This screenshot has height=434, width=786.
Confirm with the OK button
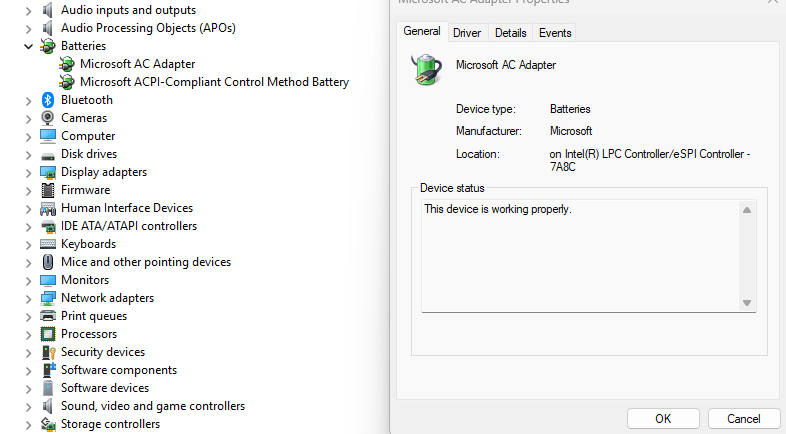click(x=663, y=418)
